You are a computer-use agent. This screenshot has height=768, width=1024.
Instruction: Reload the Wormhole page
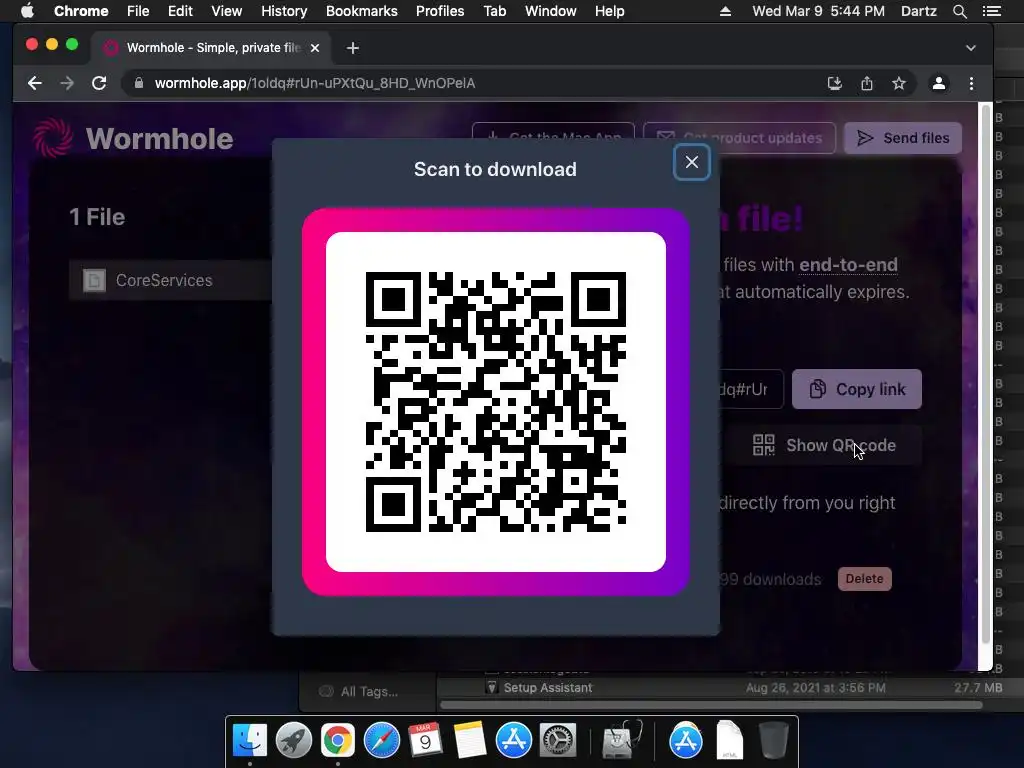click(x=99, y=83)
